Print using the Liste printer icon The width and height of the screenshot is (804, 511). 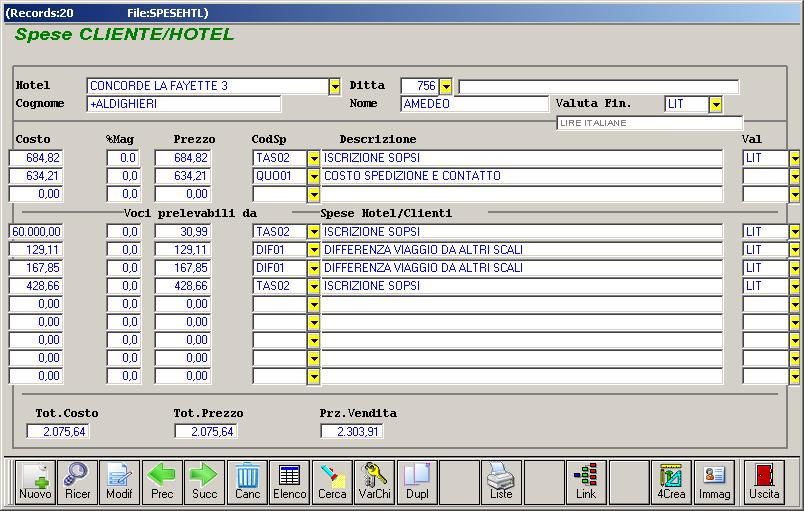[501, 482]
